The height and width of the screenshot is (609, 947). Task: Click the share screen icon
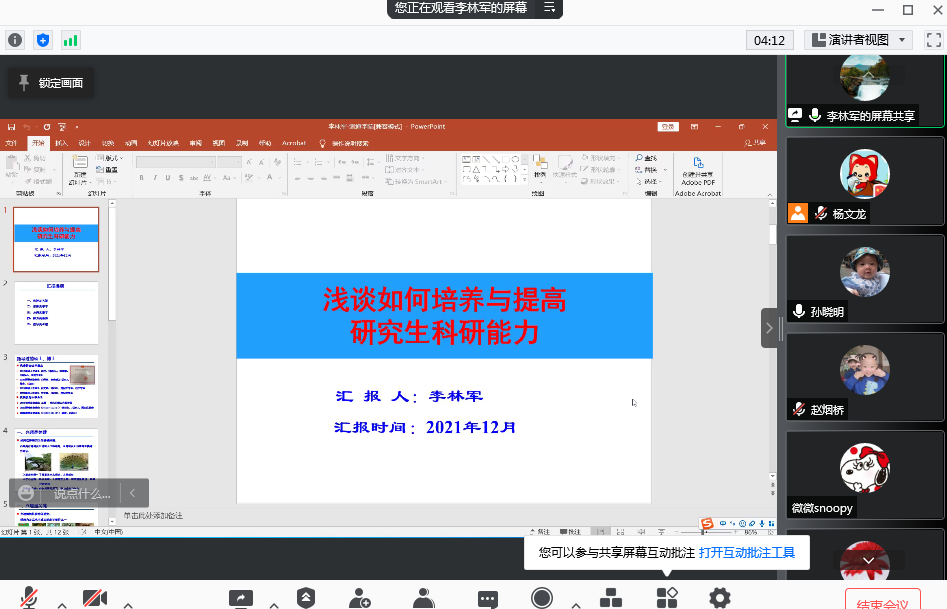pyautogui.click(x=241, y=598)
